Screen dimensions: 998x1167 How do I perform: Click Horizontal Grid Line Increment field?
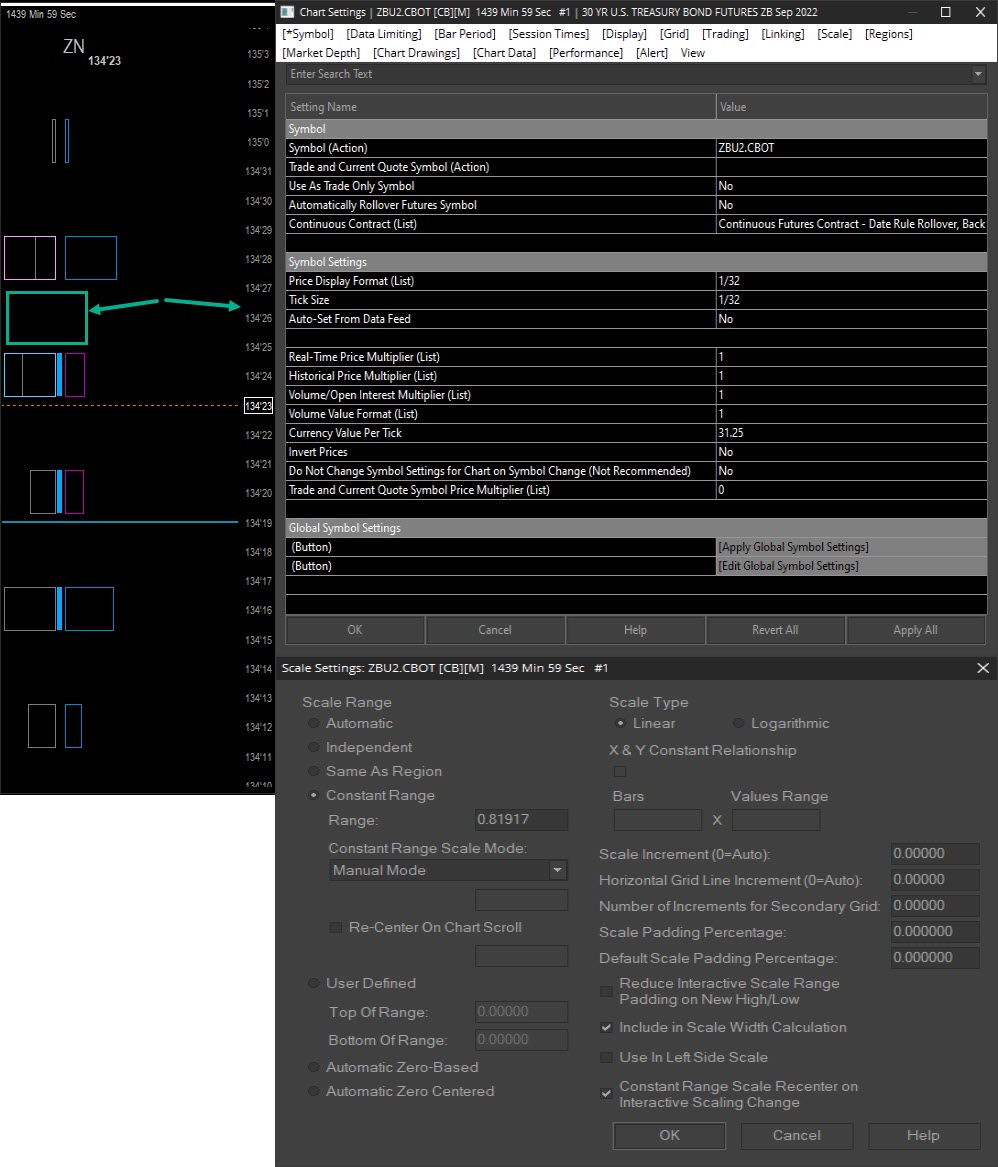click(935, 880)
